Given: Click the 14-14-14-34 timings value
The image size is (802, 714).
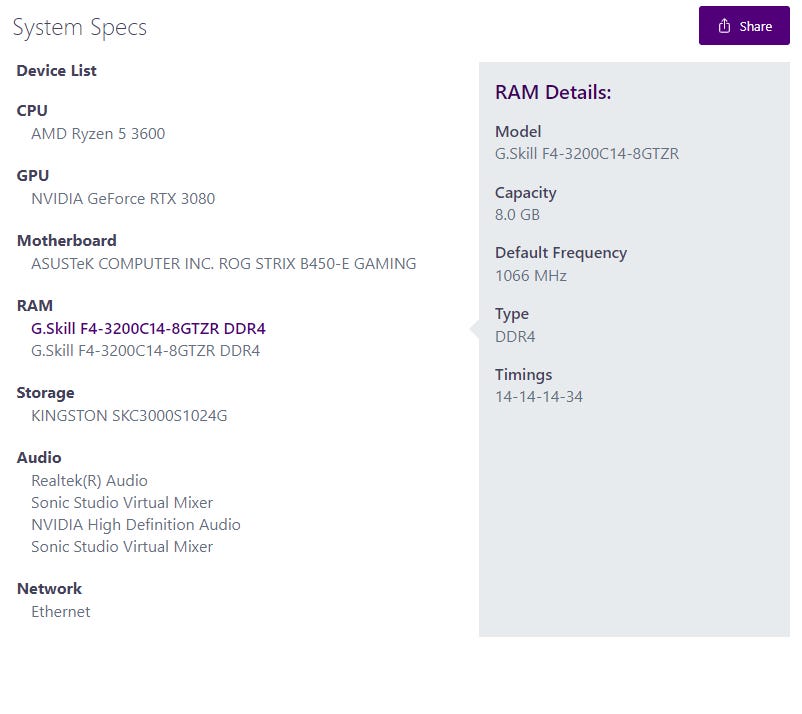Looking at the screenshot, I should click(x=539, y=396).
